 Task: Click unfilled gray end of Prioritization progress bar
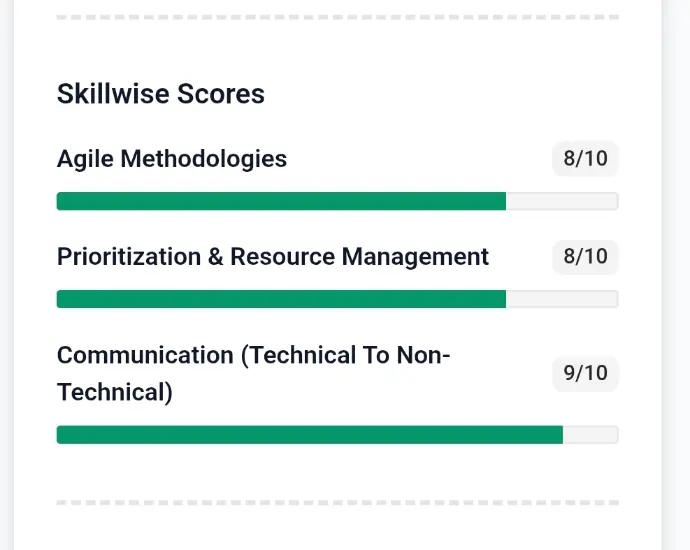click(561, 299)
